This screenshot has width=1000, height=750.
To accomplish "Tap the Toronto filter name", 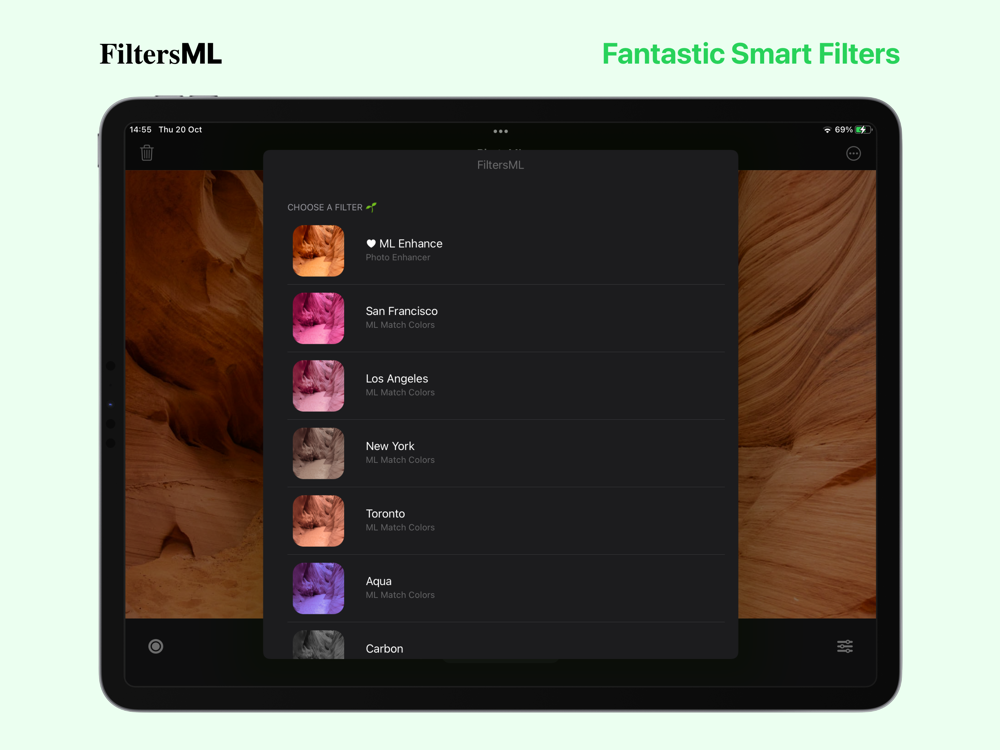I will click(x=385, y=514).
